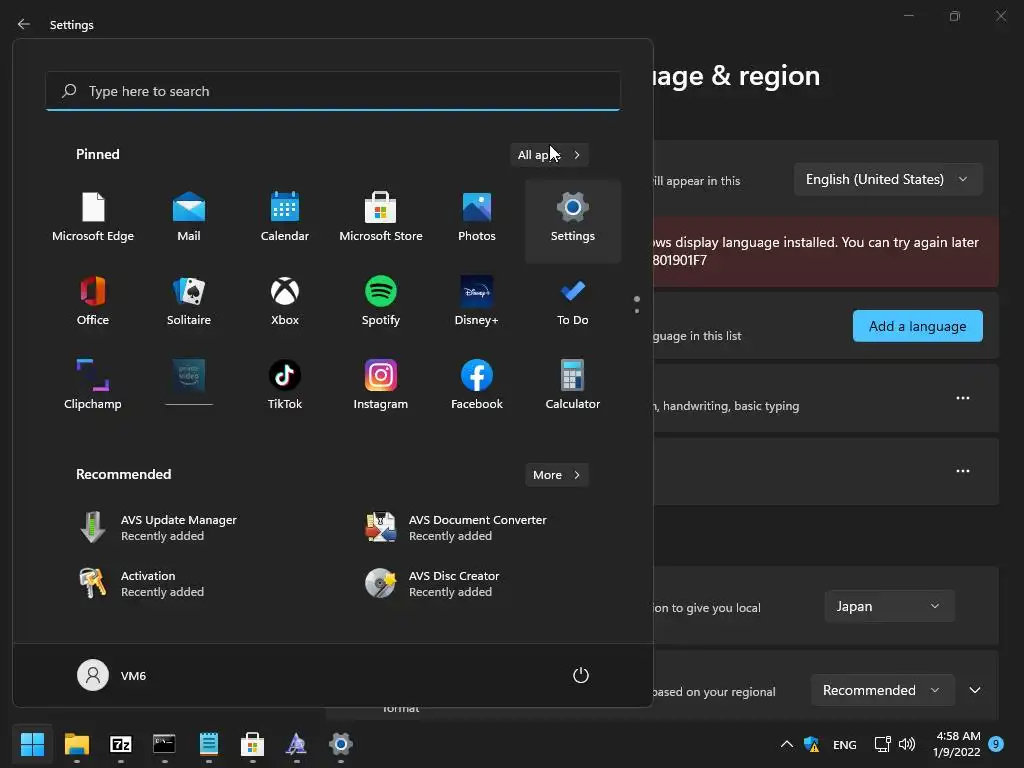Show more recommended items
1024x768 pixels.
(556, 475)
